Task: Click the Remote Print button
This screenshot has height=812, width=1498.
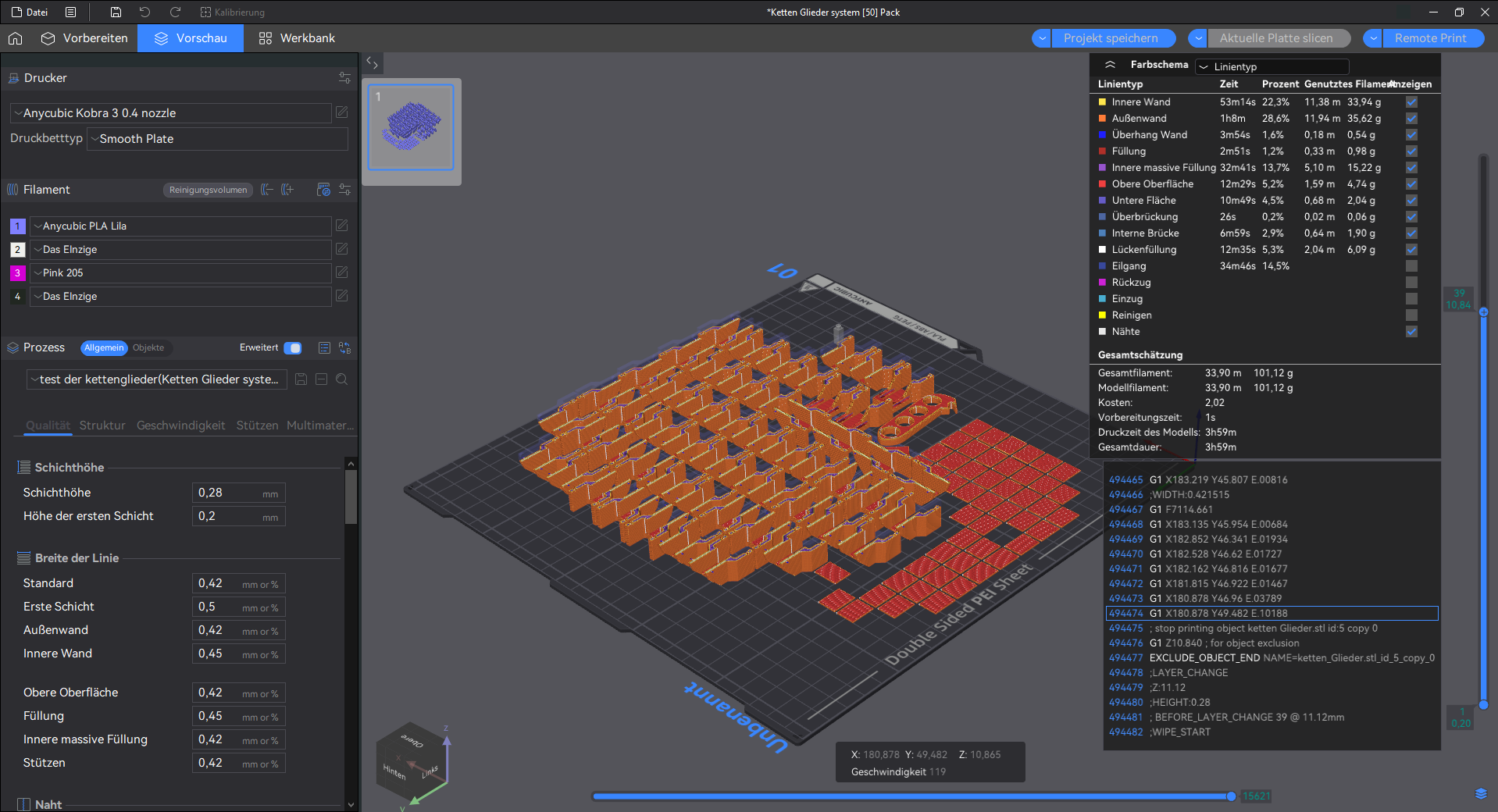Action: (1430, 38)
